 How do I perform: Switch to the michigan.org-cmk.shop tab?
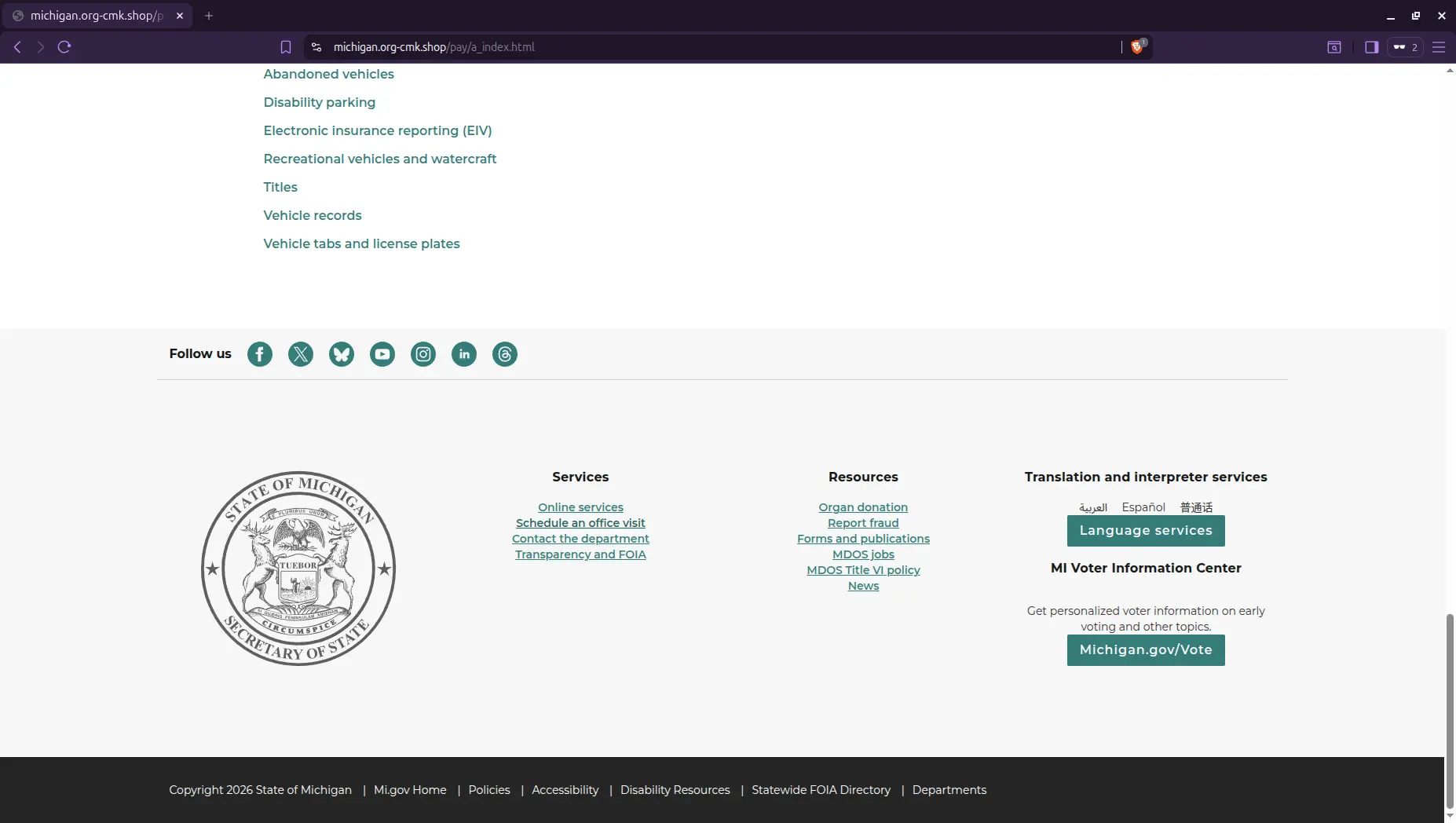94,15
